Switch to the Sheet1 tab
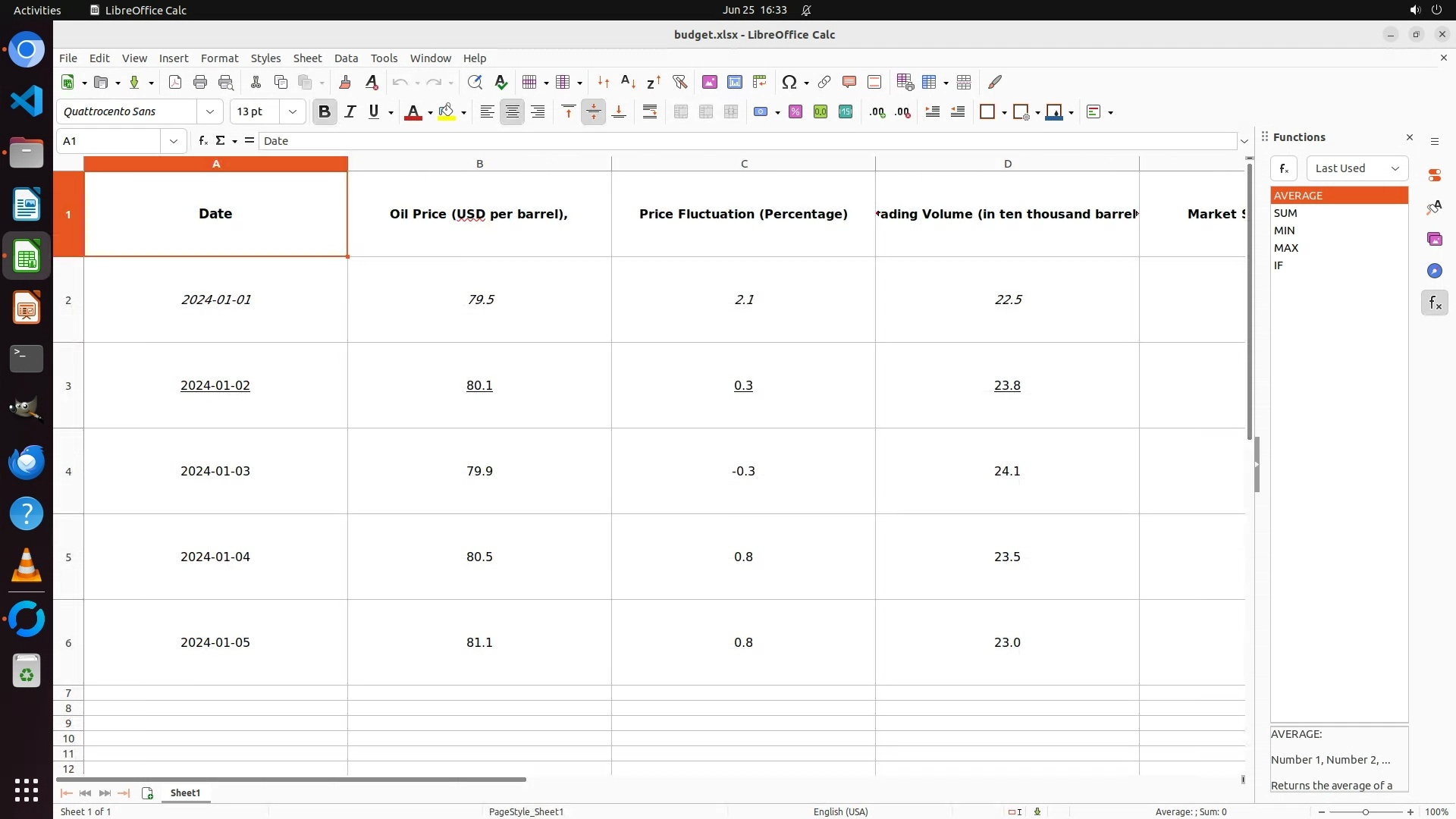This screenshot has height=819, width=1456. pos(185,792)
